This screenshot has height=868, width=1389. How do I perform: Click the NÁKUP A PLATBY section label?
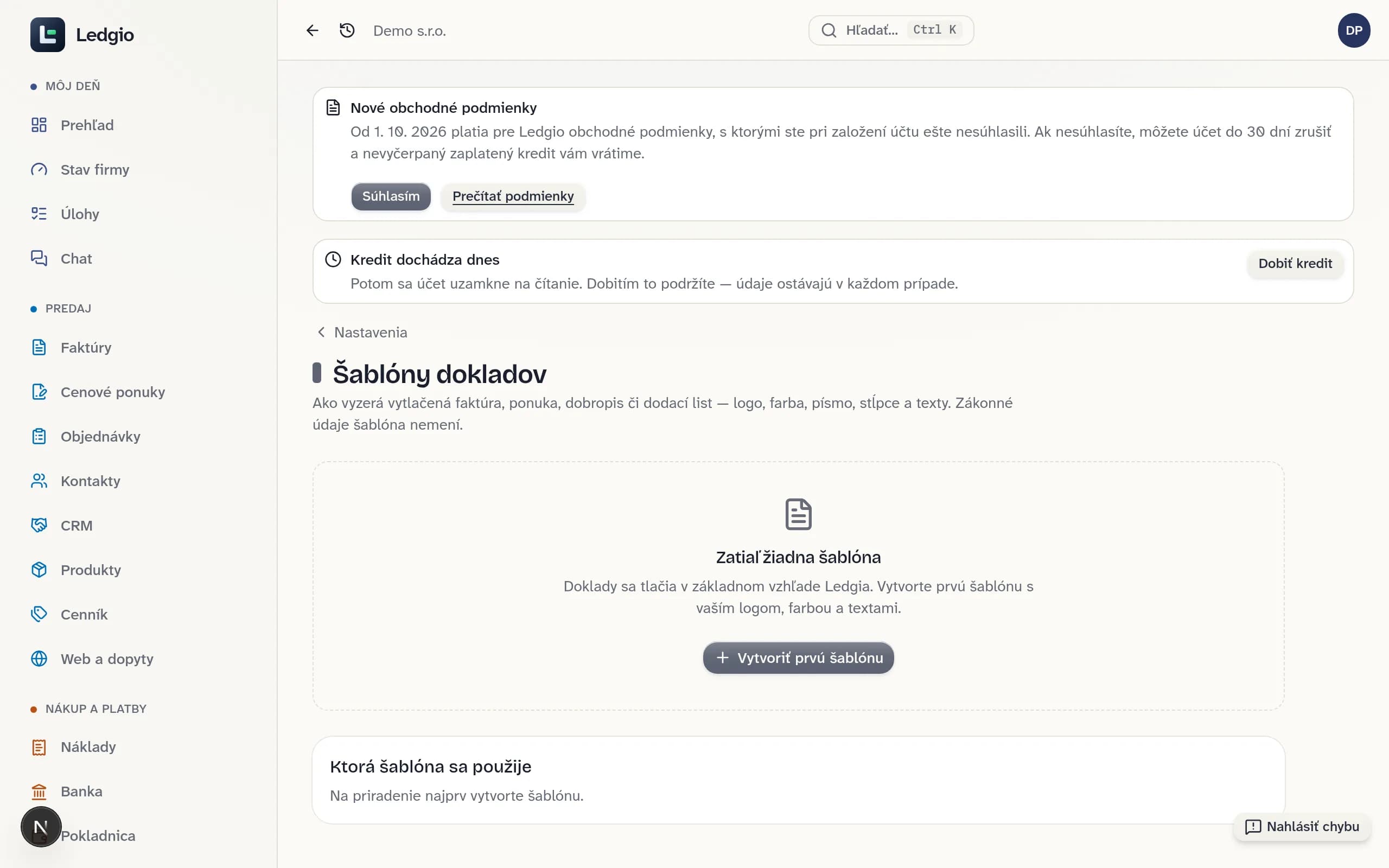coord(96,709)
